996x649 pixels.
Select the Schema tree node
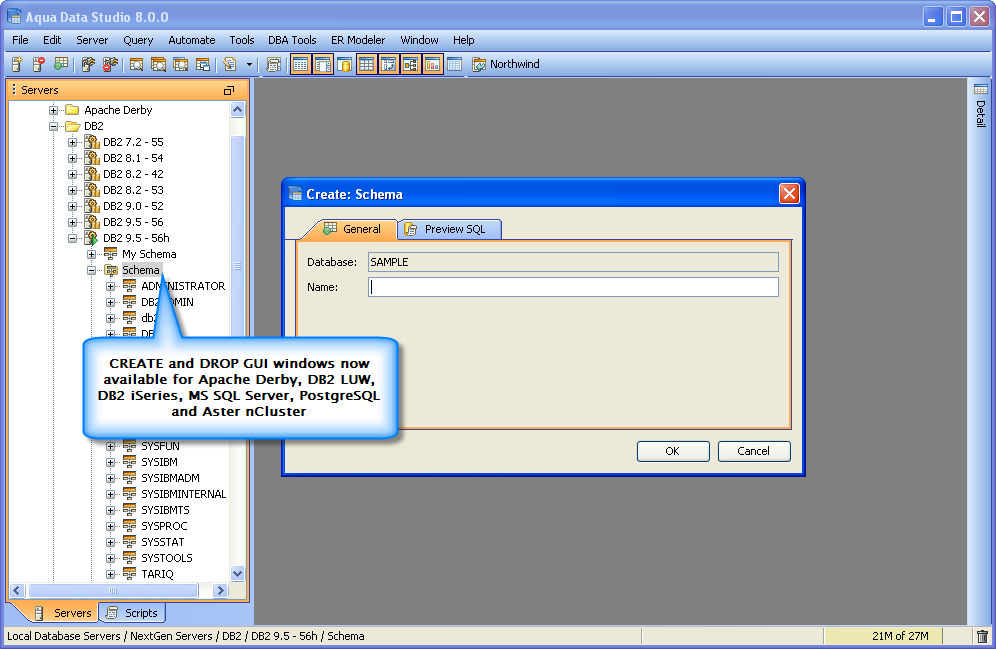tap(140, 270)
